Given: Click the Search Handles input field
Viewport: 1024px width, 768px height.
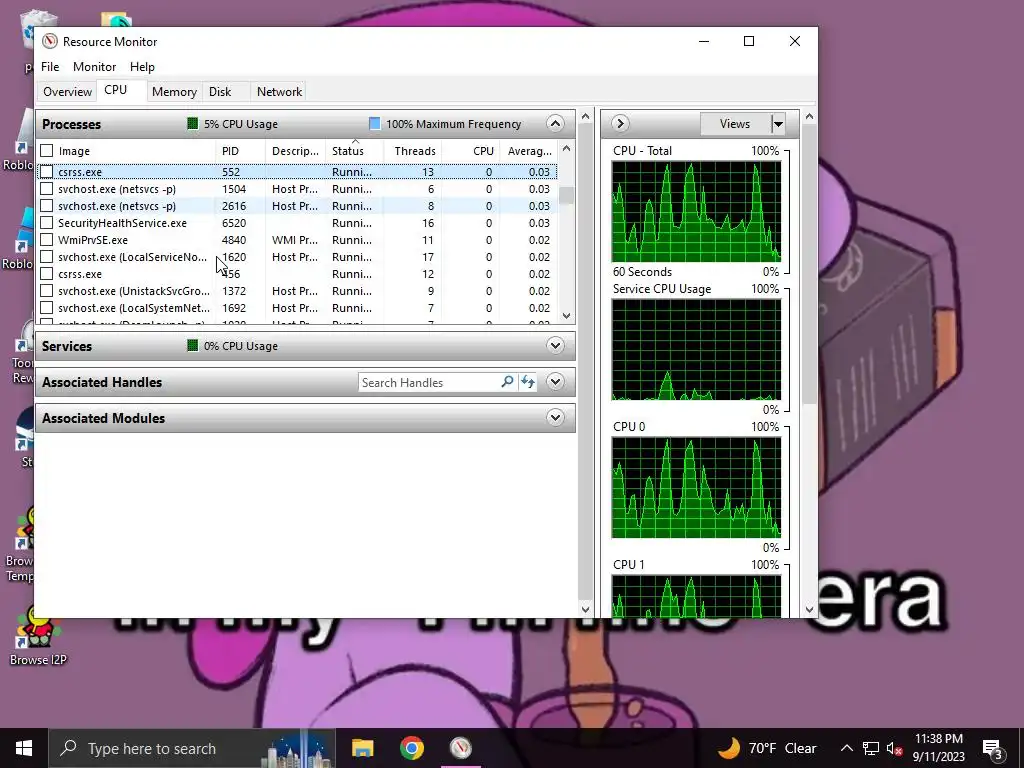Looking at the screenshot, I should pos(429,382).
